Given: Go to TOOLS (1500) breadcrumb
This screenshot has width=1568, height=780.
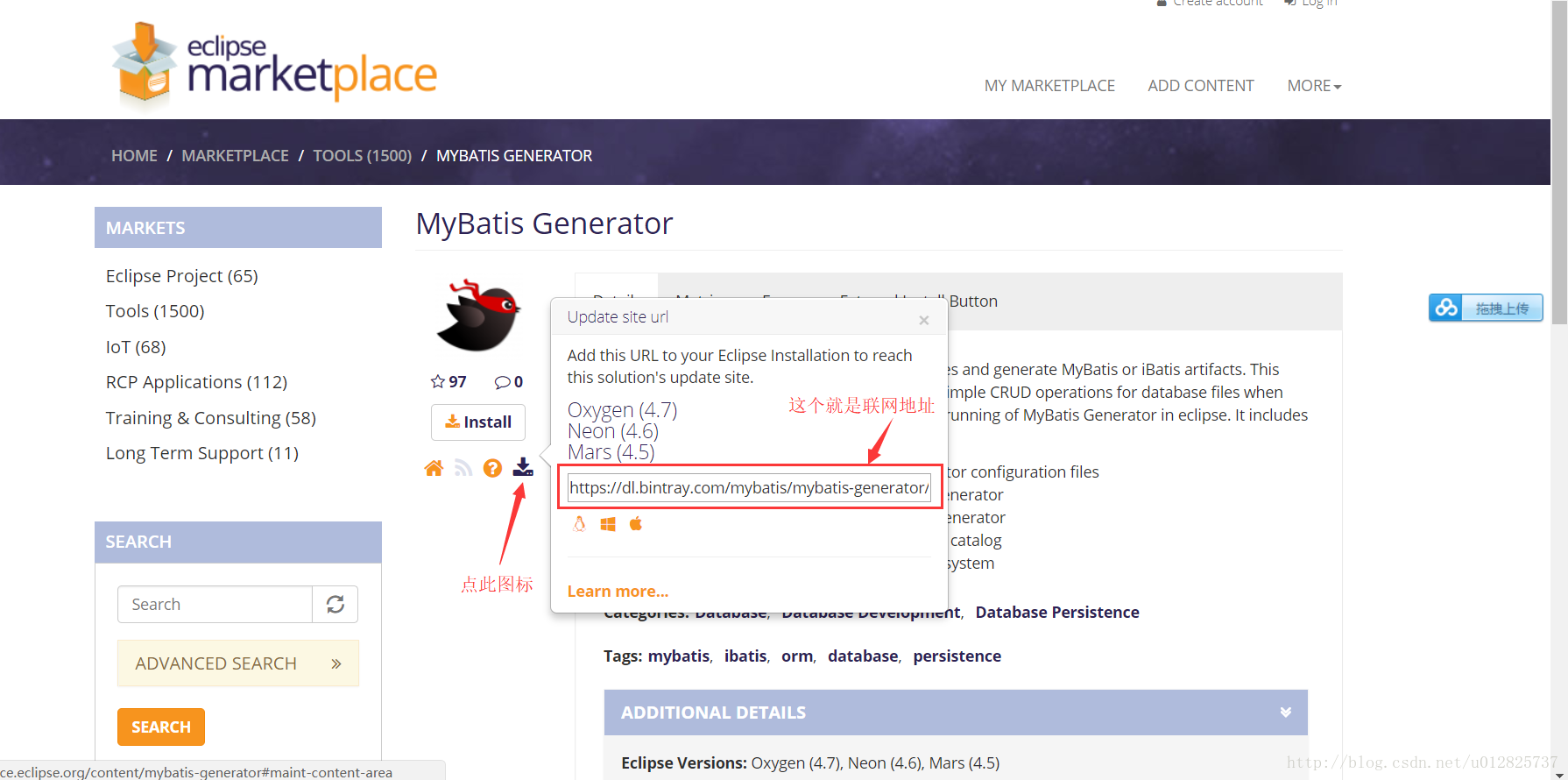Looking at the screenshot, I should pyautogui.click(x=363, y=155).
